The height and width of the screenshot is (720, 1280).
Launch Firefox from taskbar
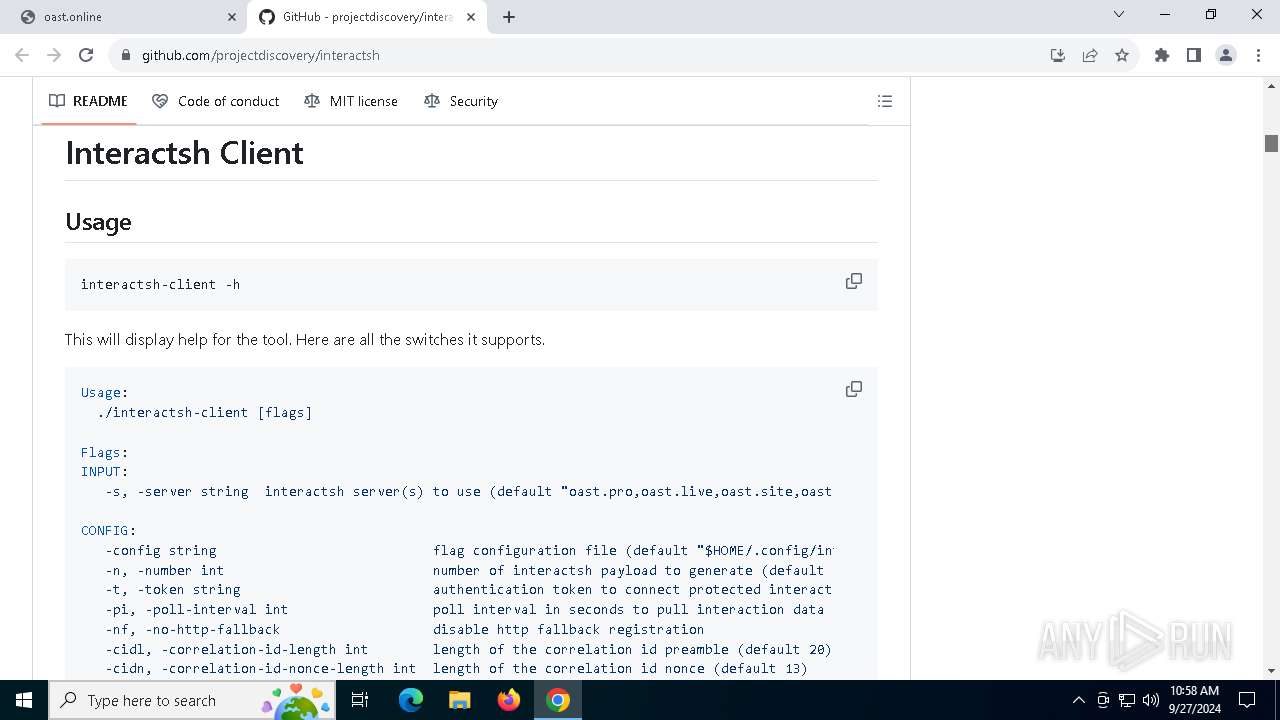(509, 700)
